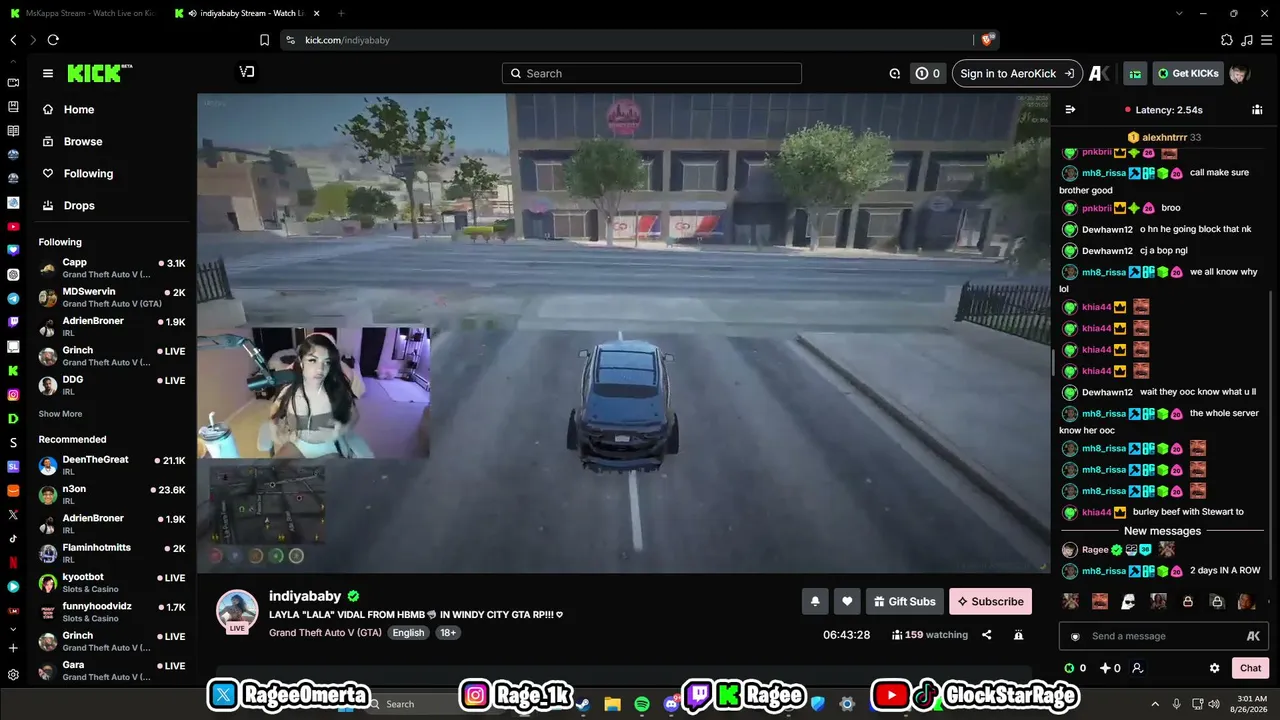Open MDSwervin's channel
1280x720 pixels.
click(x=112, y=297)
